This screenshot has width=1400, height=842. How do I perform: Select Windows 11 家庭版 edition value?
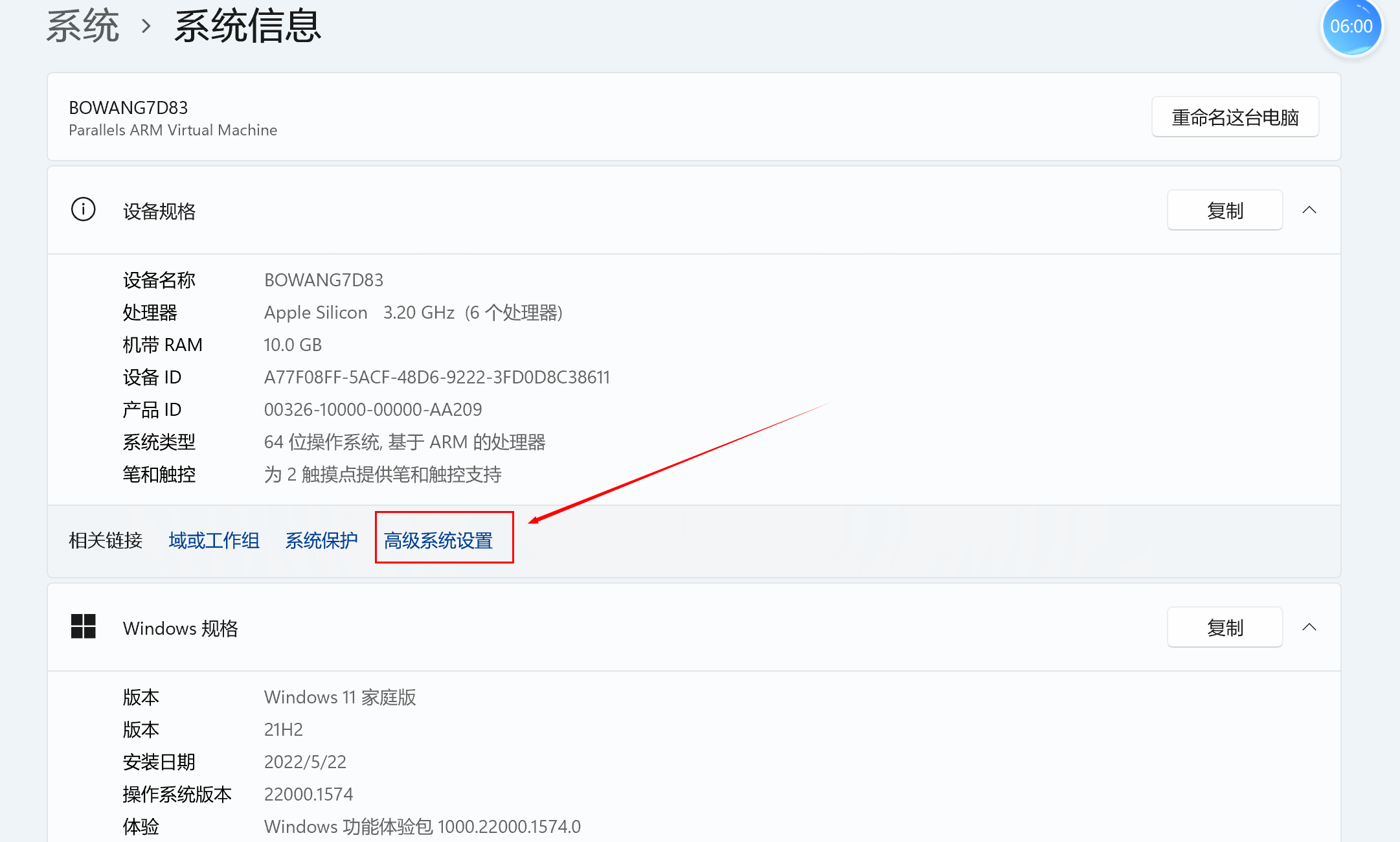click(340, 697)
